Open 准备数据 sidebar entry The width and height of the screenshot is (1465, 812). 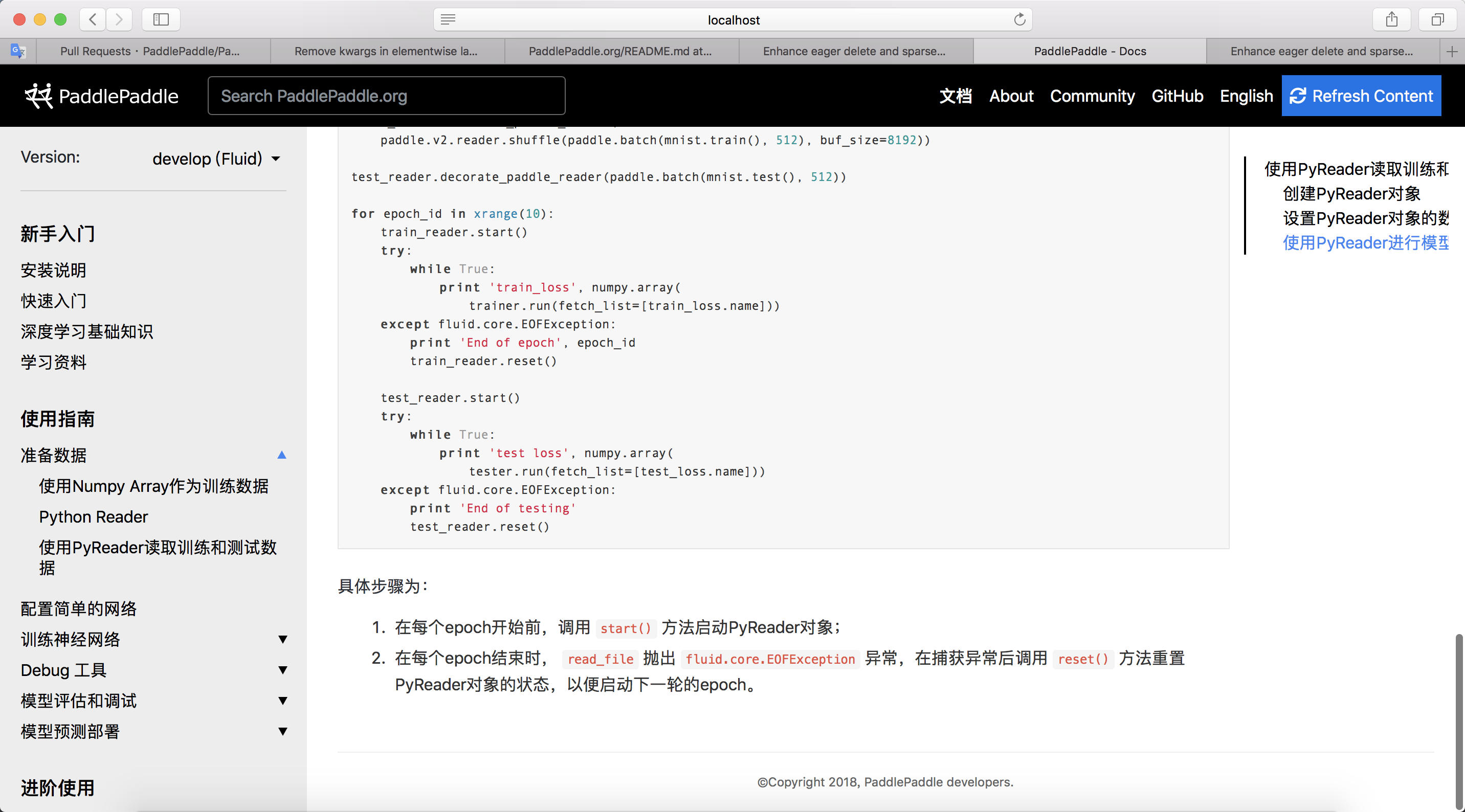point(54,455)
